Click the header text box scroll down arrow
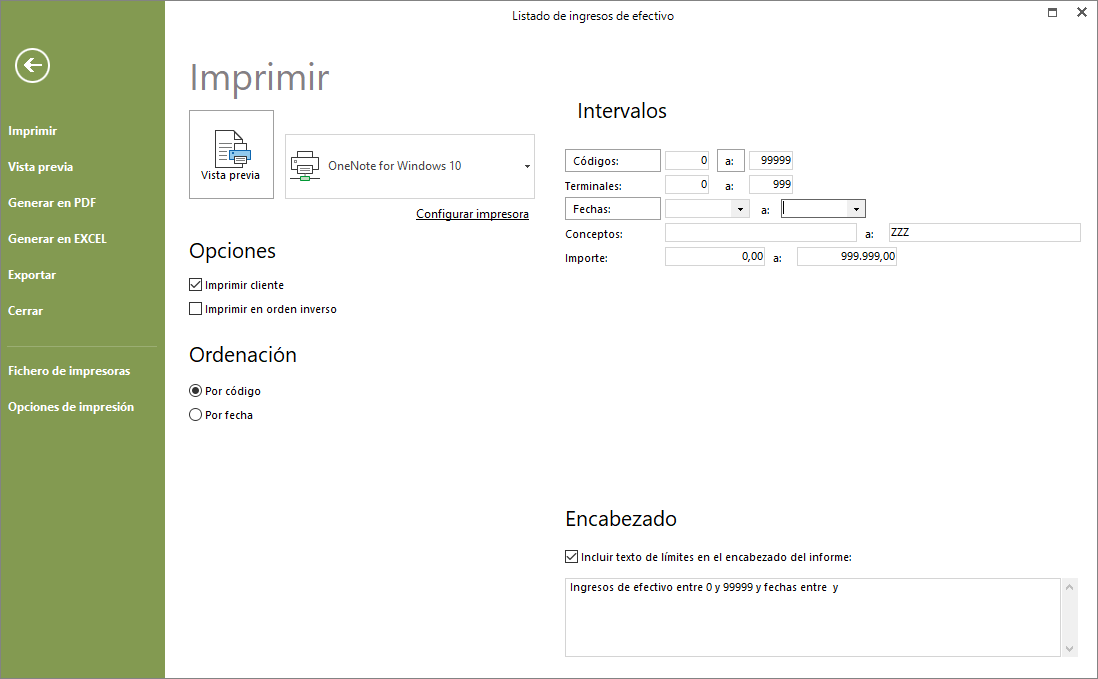 coord(1069,649)
